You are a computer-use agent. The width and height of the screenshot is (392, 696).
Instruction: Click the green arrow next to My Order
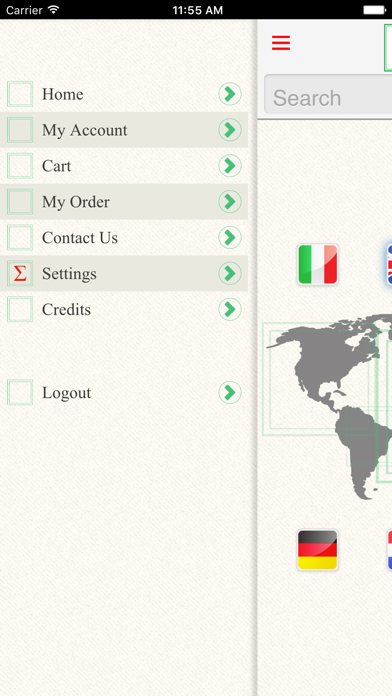[x=230, y=202]
